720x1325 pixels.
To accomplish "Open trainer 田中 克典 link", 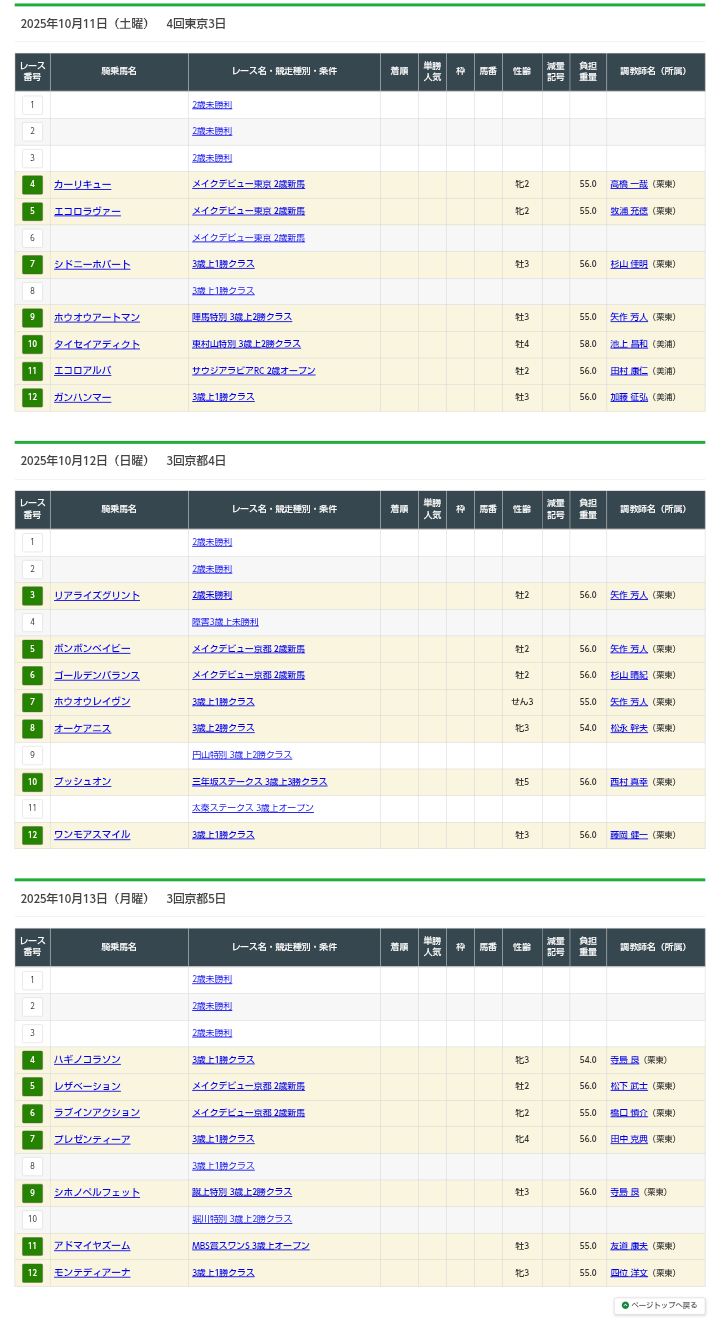I will click(629, 1139).
